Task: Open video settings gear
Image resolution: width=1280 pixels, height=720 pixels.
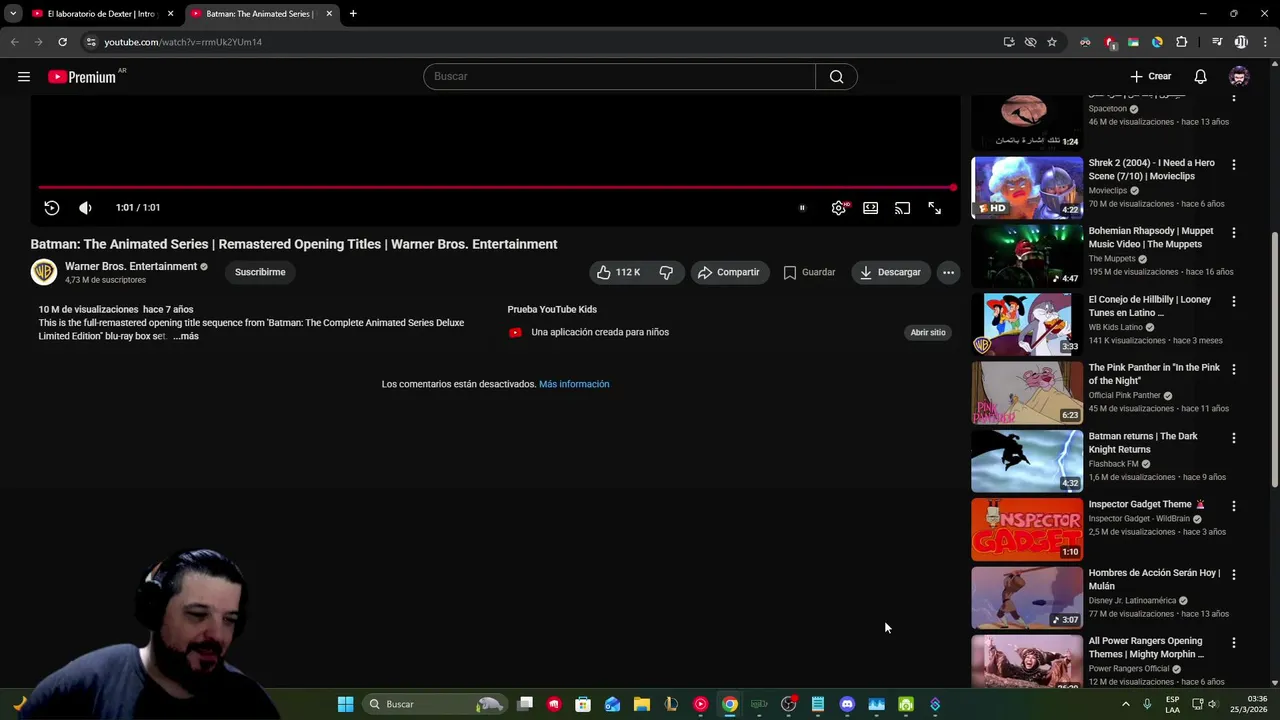Action: (x=839, y=208)
